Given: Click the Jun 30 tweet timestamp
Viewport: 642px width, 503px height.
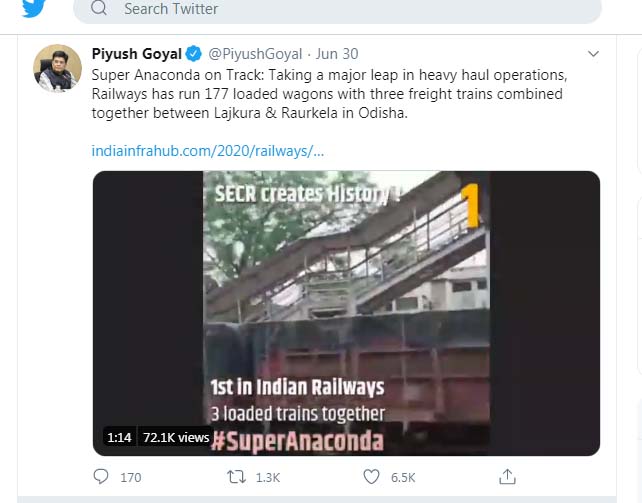Looking at the screenshot, I should pos(337,53).
